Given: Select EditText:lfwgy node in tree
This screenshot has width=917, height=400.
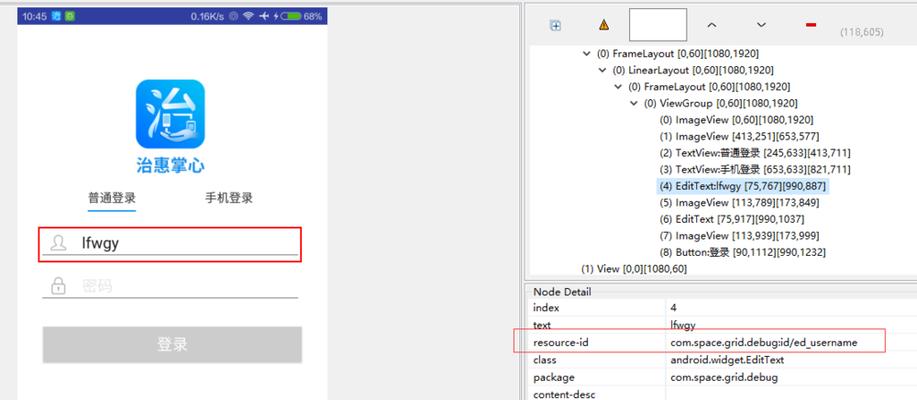Looking at the screenshot, I should click(x=743, y=186).
